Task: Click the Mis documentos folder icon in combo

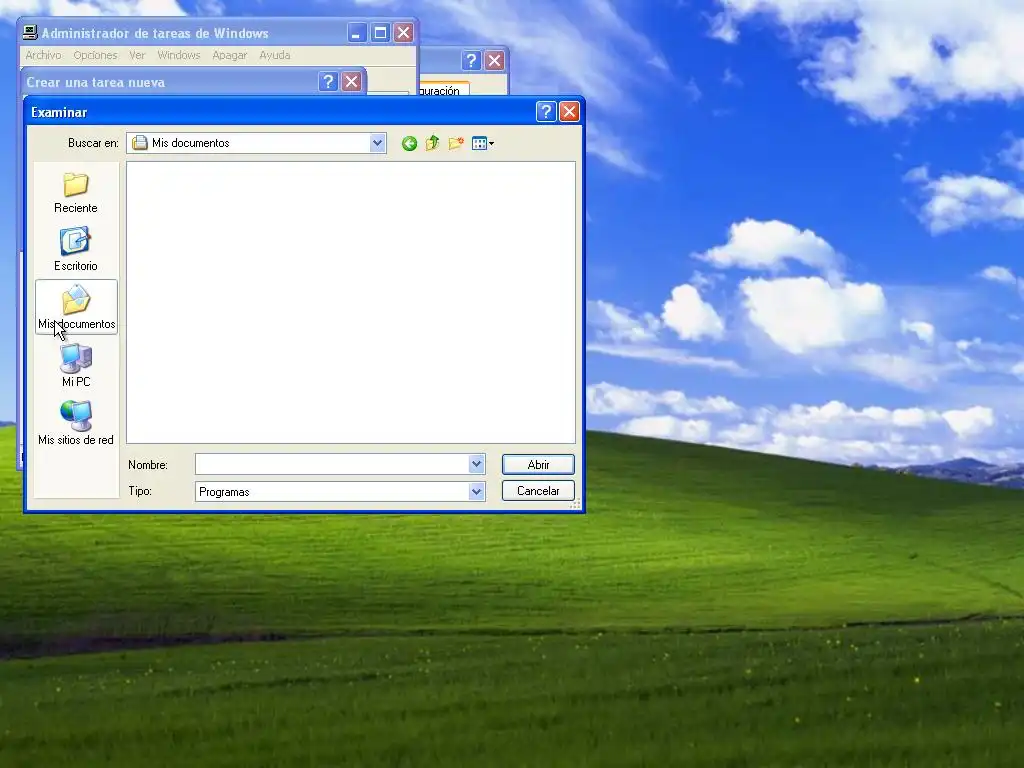Action: (x=140, y=143)
